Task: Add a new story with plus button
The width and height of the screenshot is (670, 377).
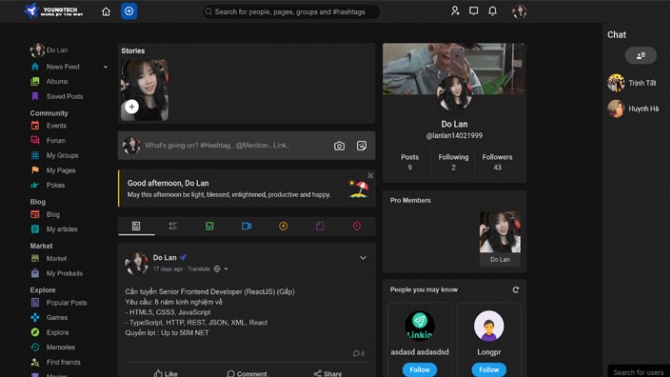Action: tap(132, 106)
